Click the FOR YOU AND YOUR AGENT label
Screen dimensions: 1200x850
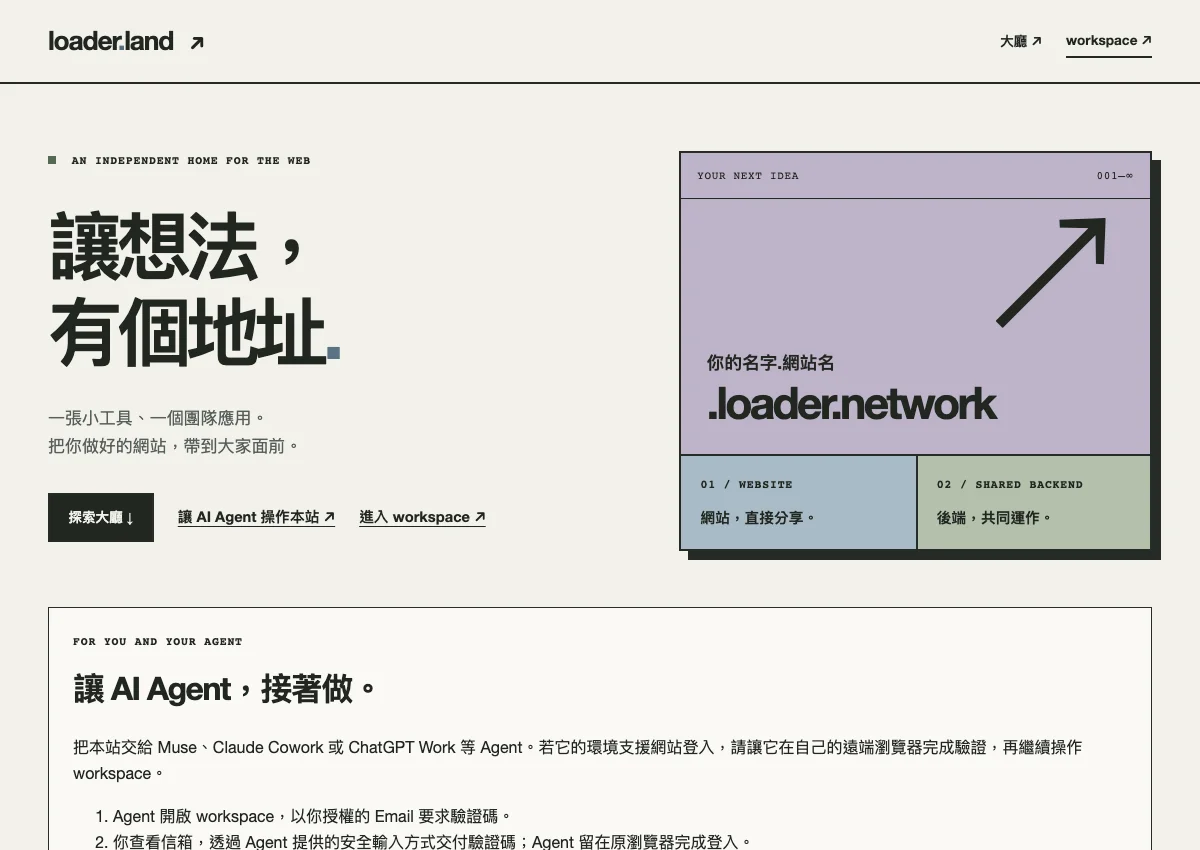point(158,642)
